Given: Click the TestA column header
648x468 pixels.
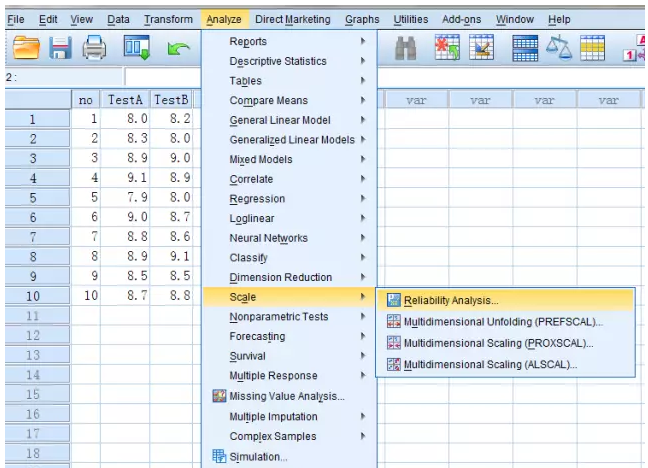Looking at the screenshot, I should tap(126, 100).
